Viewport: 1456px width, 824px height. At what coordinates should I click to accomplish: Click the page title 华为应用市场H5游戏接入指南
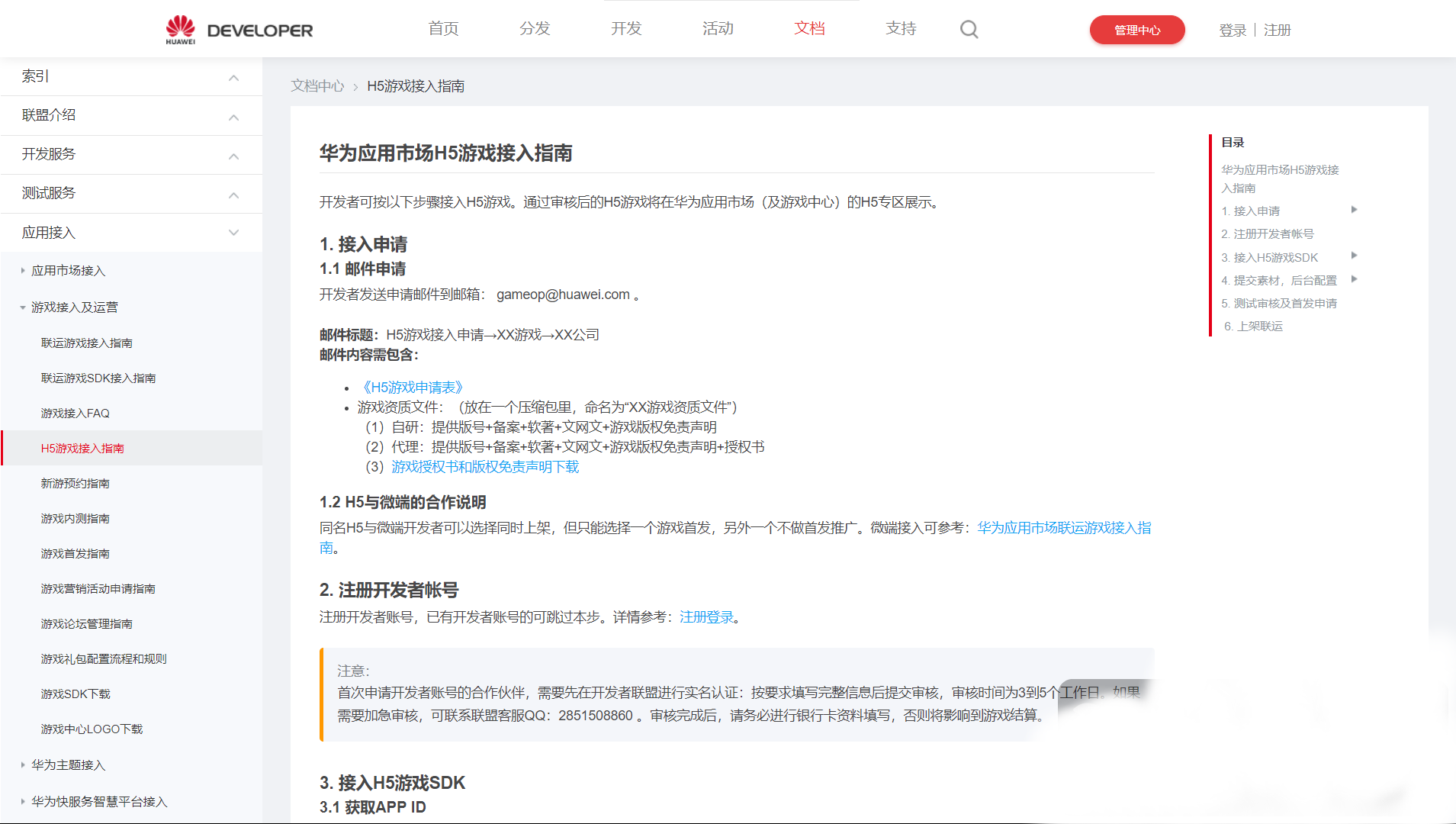point(445,153)
